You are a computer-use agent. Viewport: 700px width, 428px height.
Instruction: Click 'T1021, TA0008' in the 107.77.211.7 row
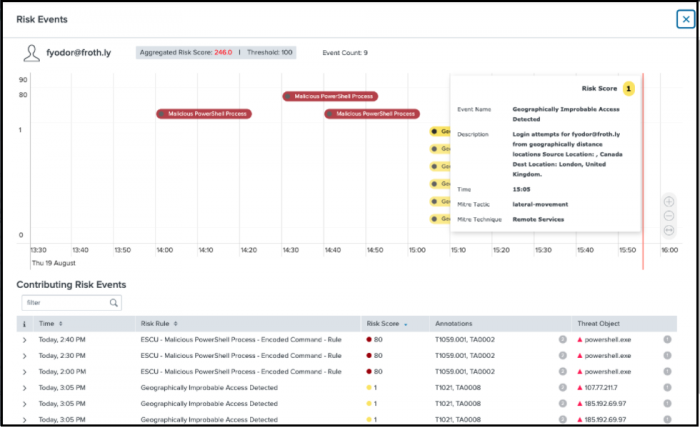[458, 388]
